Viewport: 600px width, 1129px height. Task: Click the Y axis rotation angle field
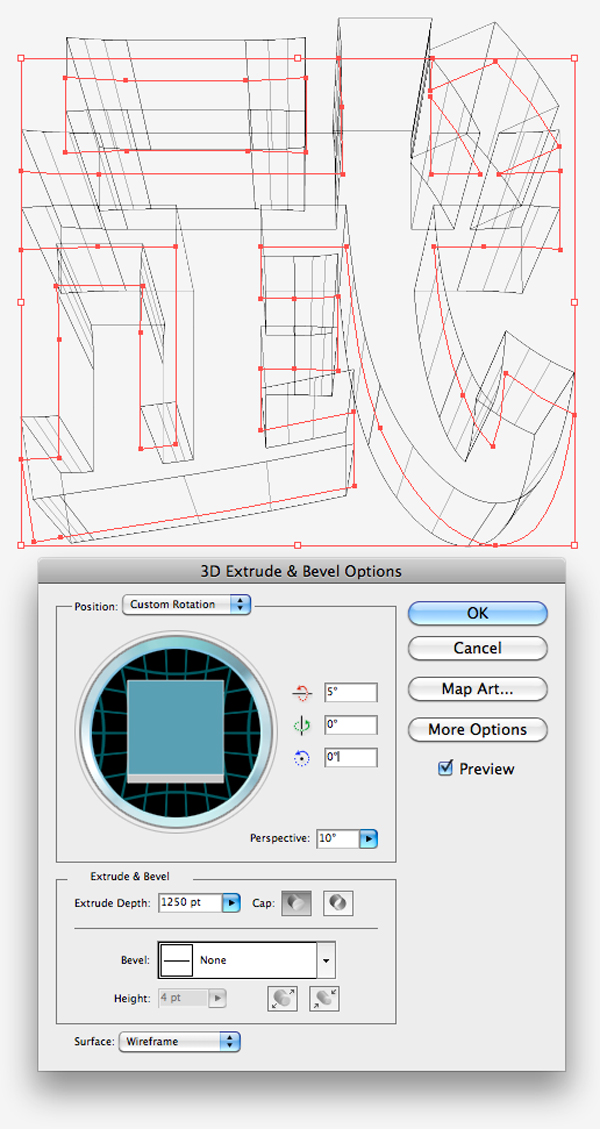[351, 725]
